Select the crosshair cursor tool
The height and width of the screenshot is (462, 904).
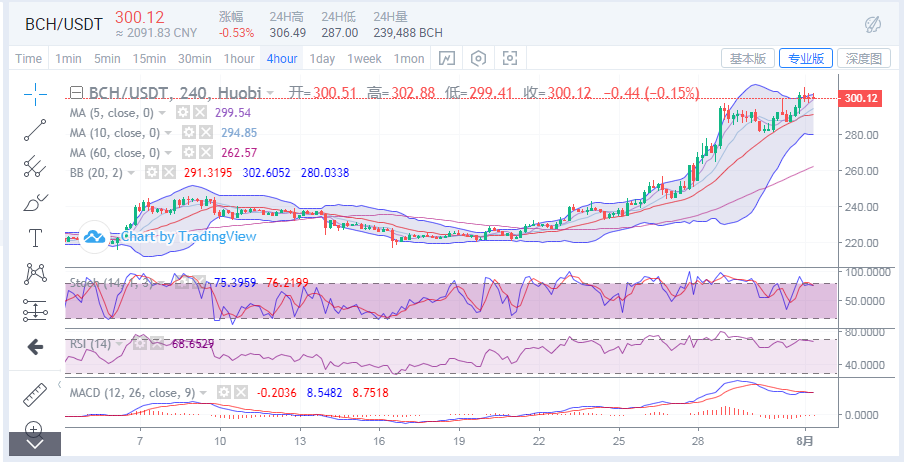coord(35,94)
